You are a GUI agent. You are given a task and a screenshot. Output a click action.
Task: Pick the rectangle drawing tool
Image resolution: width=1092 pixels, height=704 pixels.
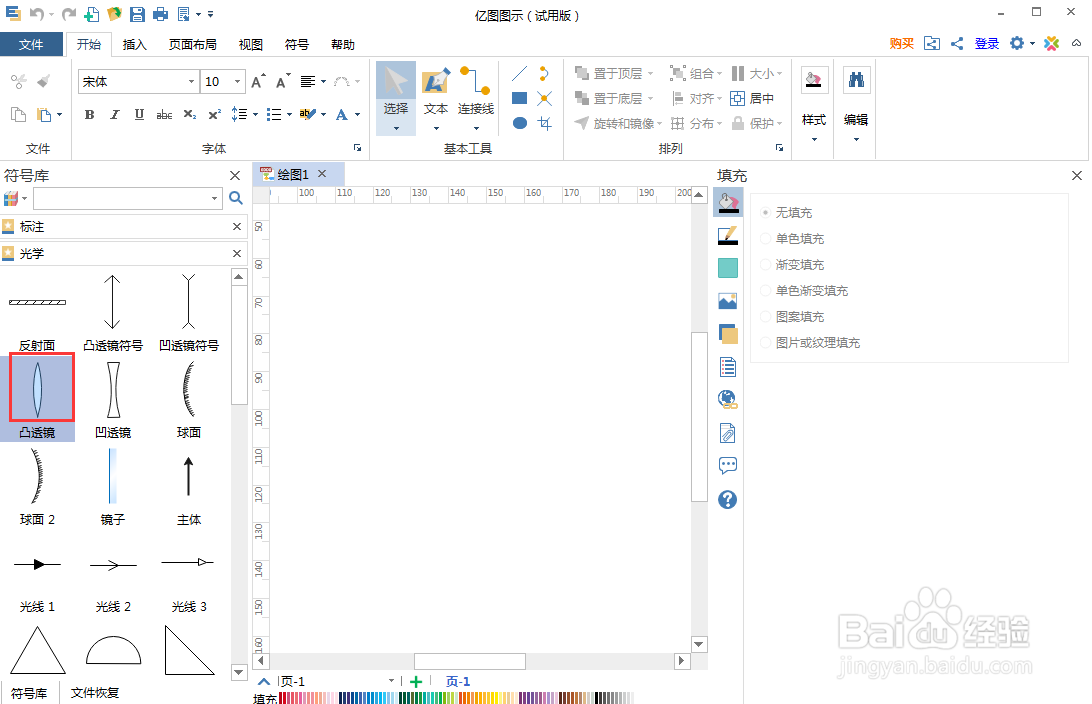[520, 98]
